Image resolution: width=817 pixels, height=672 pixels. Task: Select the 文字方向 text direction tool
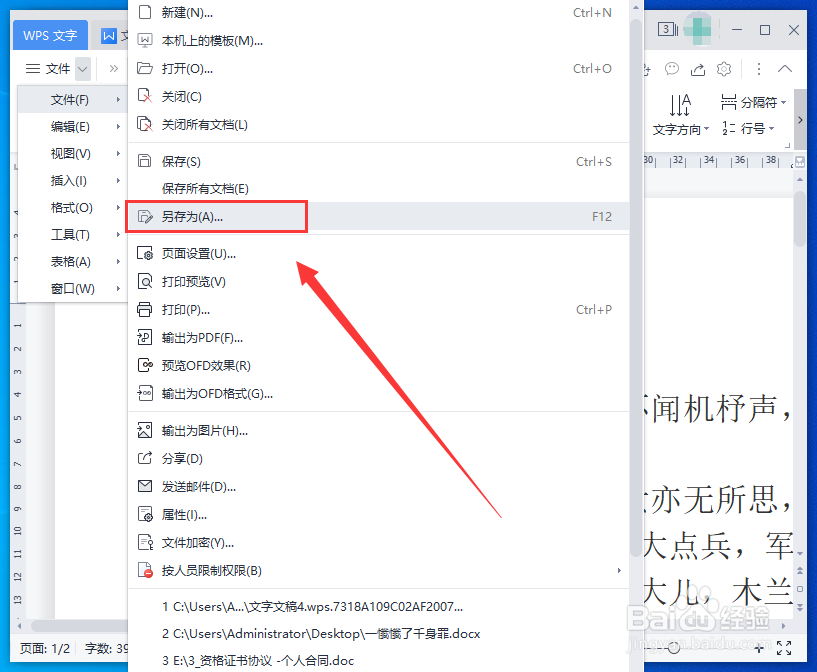pyautogui.click(x=679, y=113)
